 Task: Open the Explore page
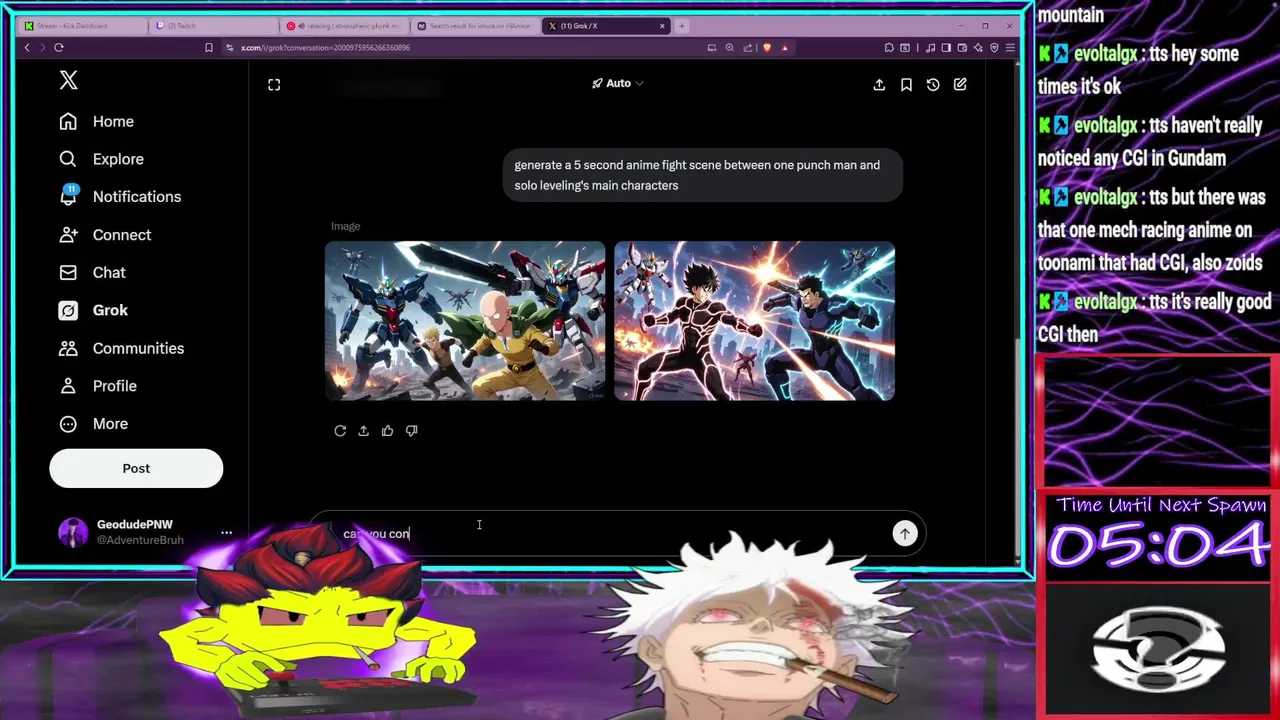coord(101,159)
